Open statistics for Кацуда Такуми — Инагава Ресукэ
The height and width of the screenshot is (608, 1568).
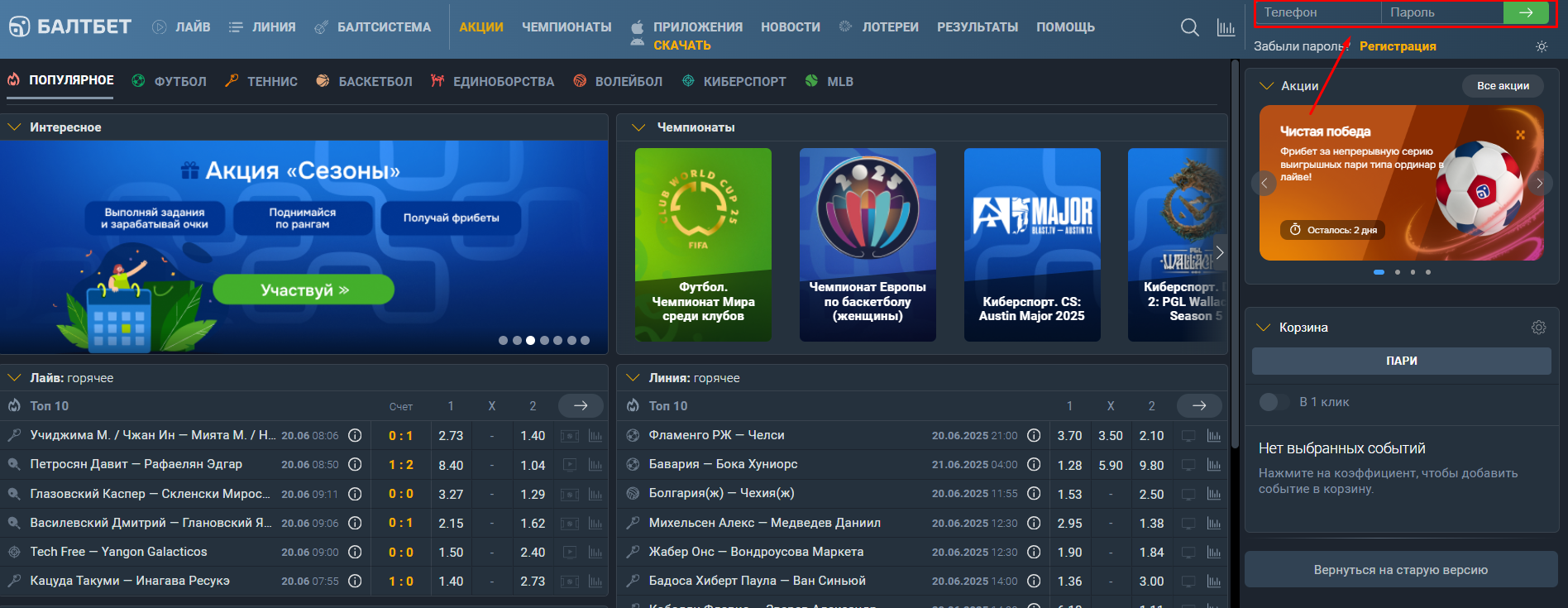point(595,582)
